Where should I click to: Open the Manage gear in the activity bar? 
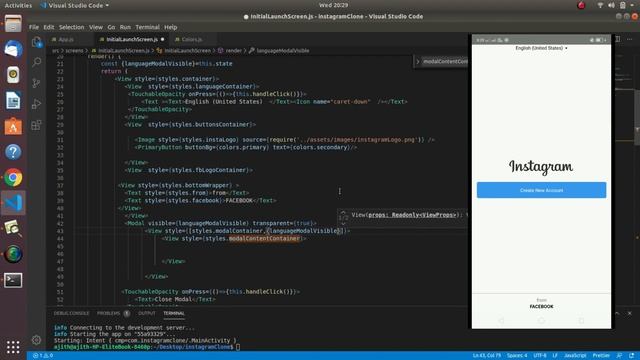click(36, 340)
